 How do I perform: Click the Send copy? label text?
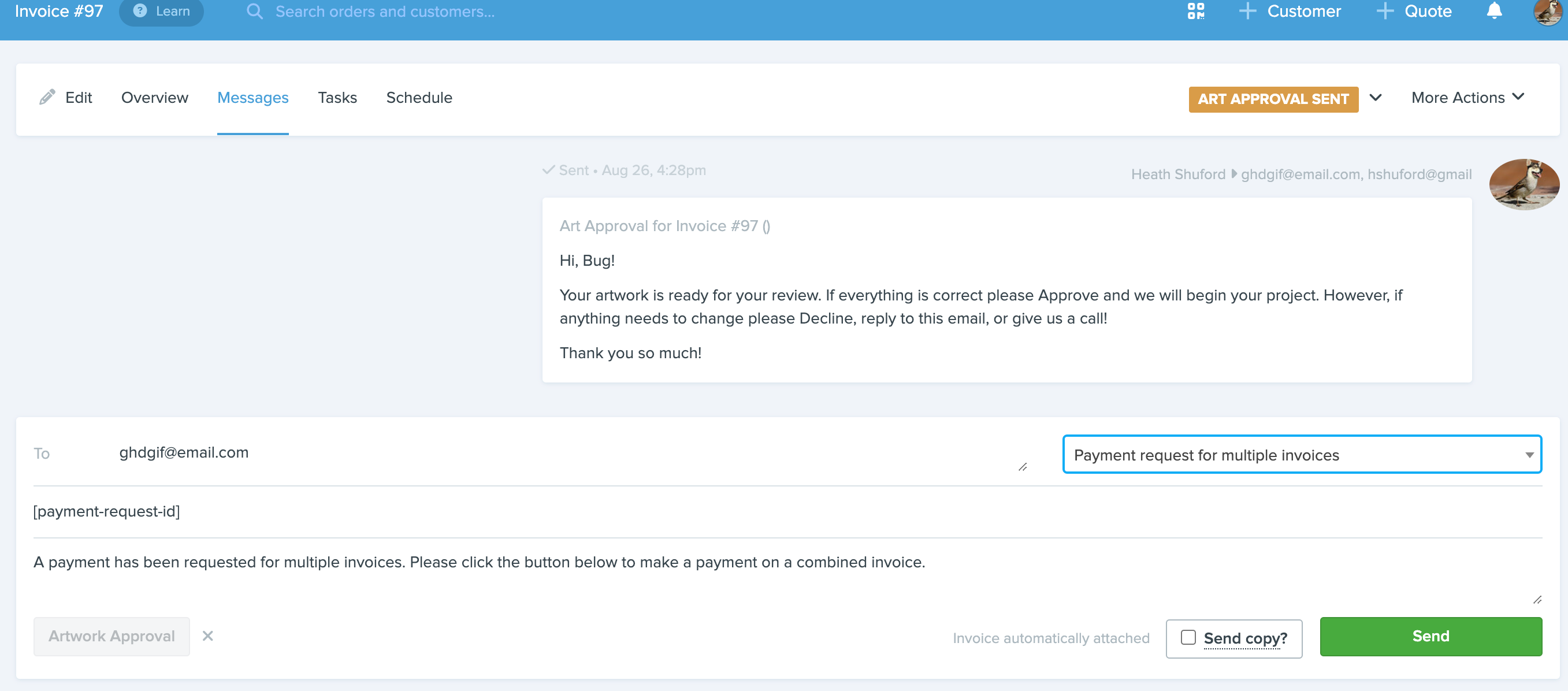pyautogui.click(x=1245, y=638)
